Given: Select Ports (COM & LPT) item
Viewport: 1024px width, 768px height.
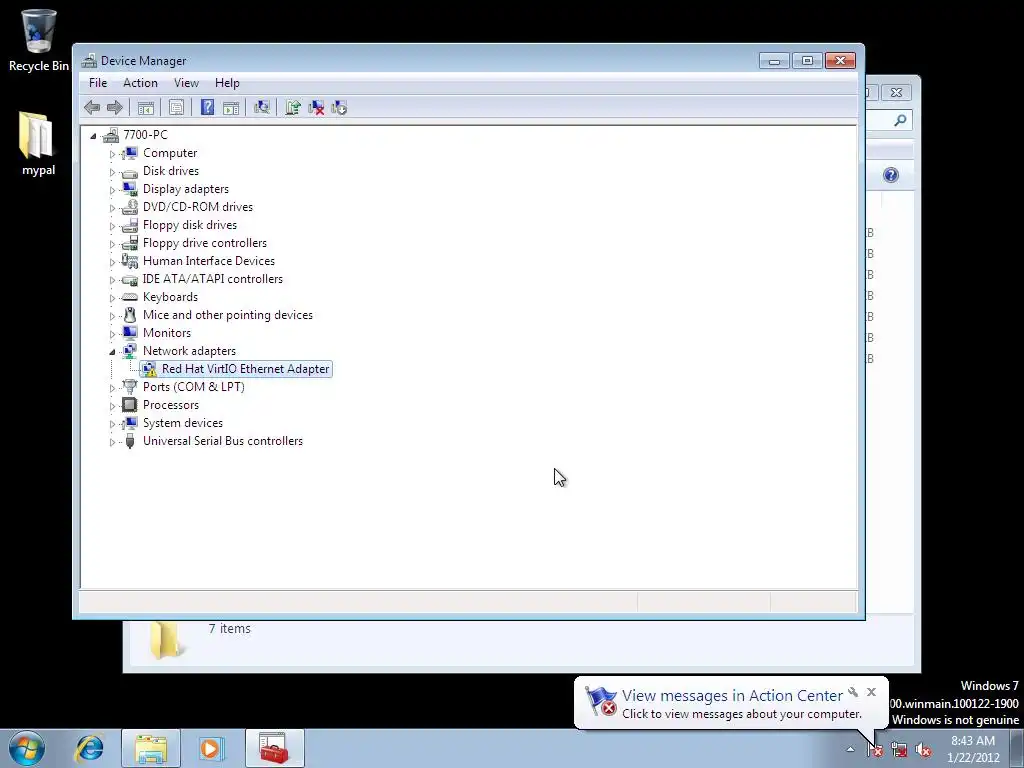Looking at the screenshot, I should (193, 387).
